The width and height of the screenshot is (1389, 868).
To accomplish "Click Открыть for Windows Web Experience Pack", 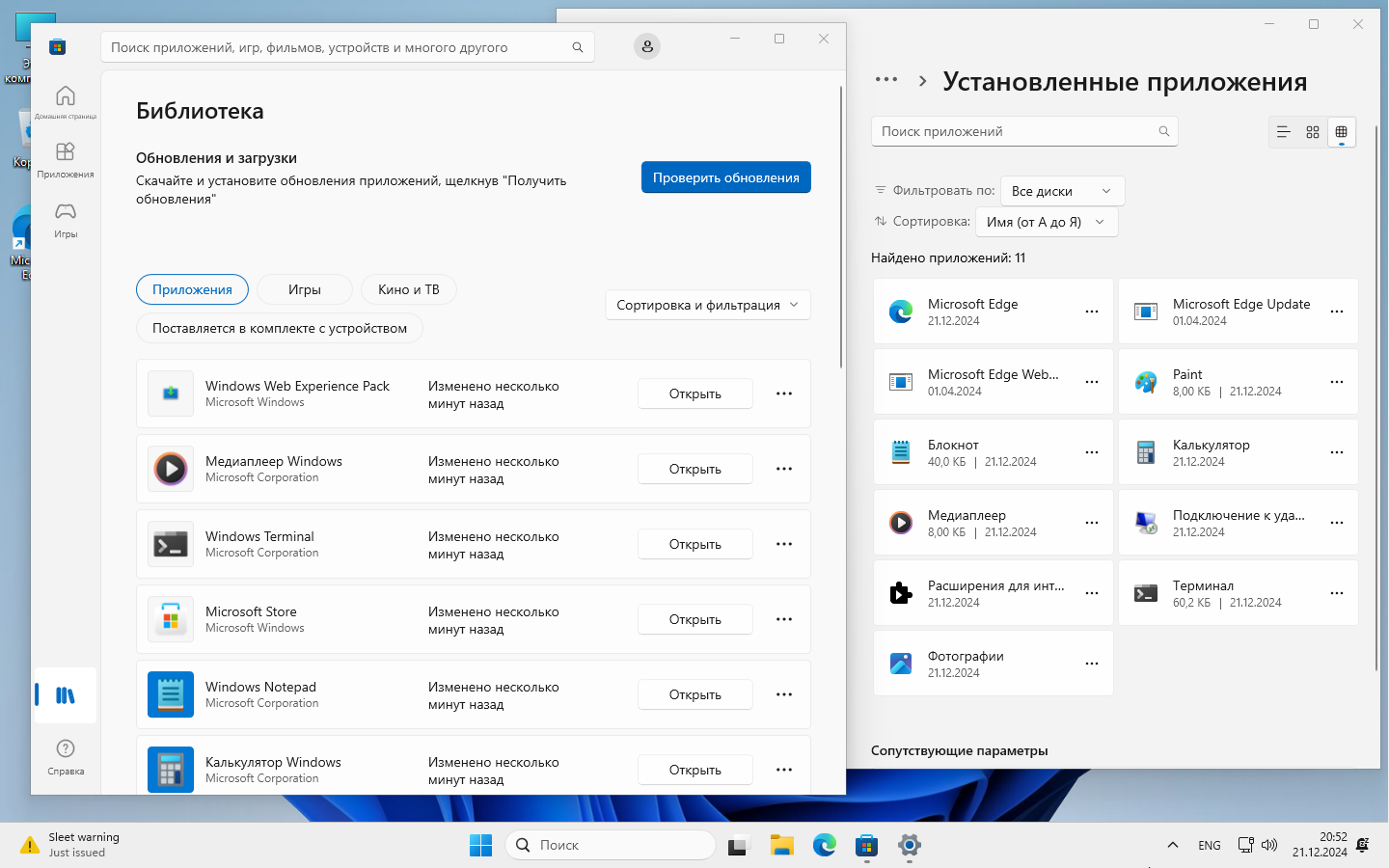I will point(695,393).
